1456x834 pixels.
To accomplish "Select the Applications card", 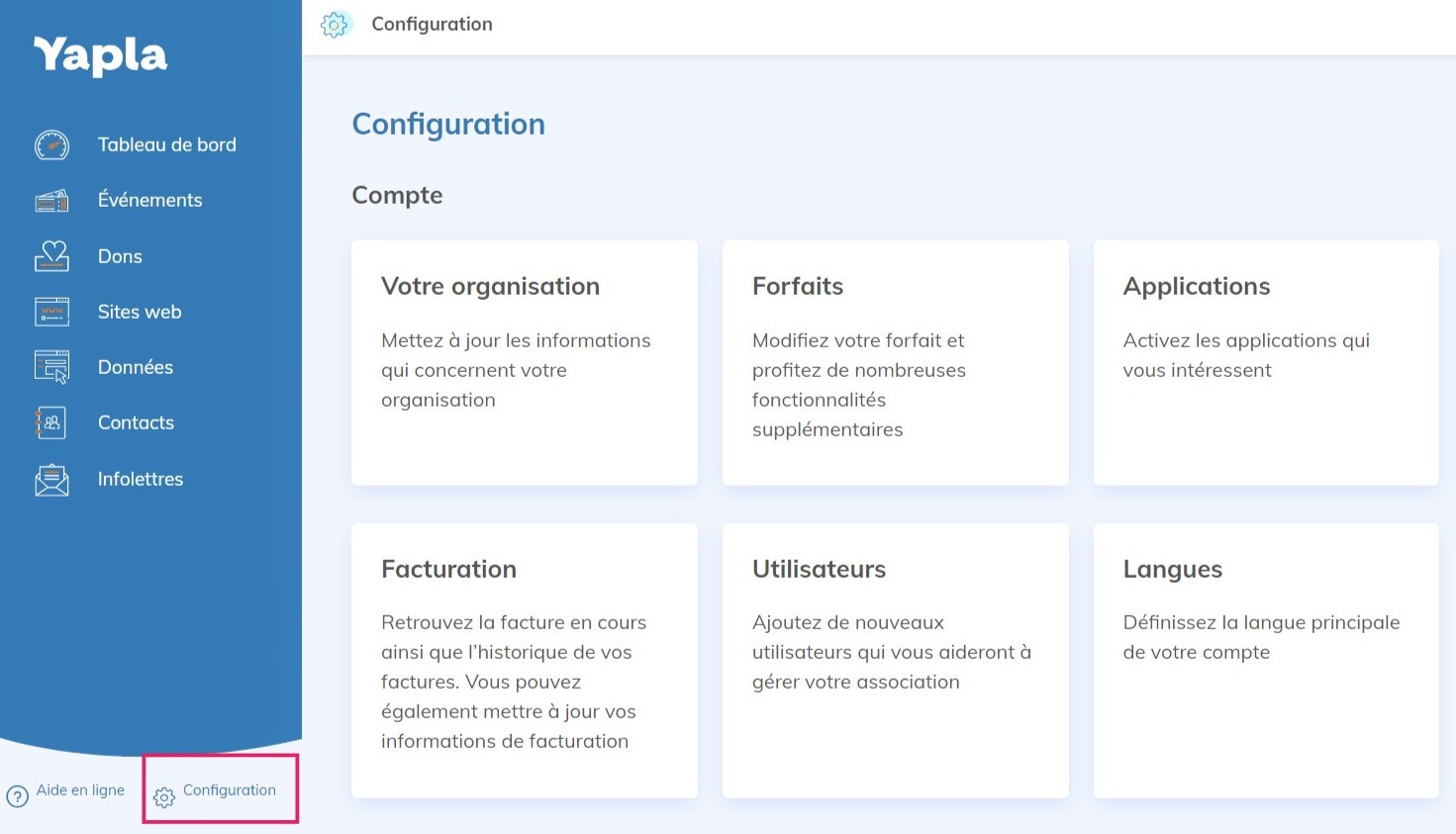I will (x=1265, y=362).
